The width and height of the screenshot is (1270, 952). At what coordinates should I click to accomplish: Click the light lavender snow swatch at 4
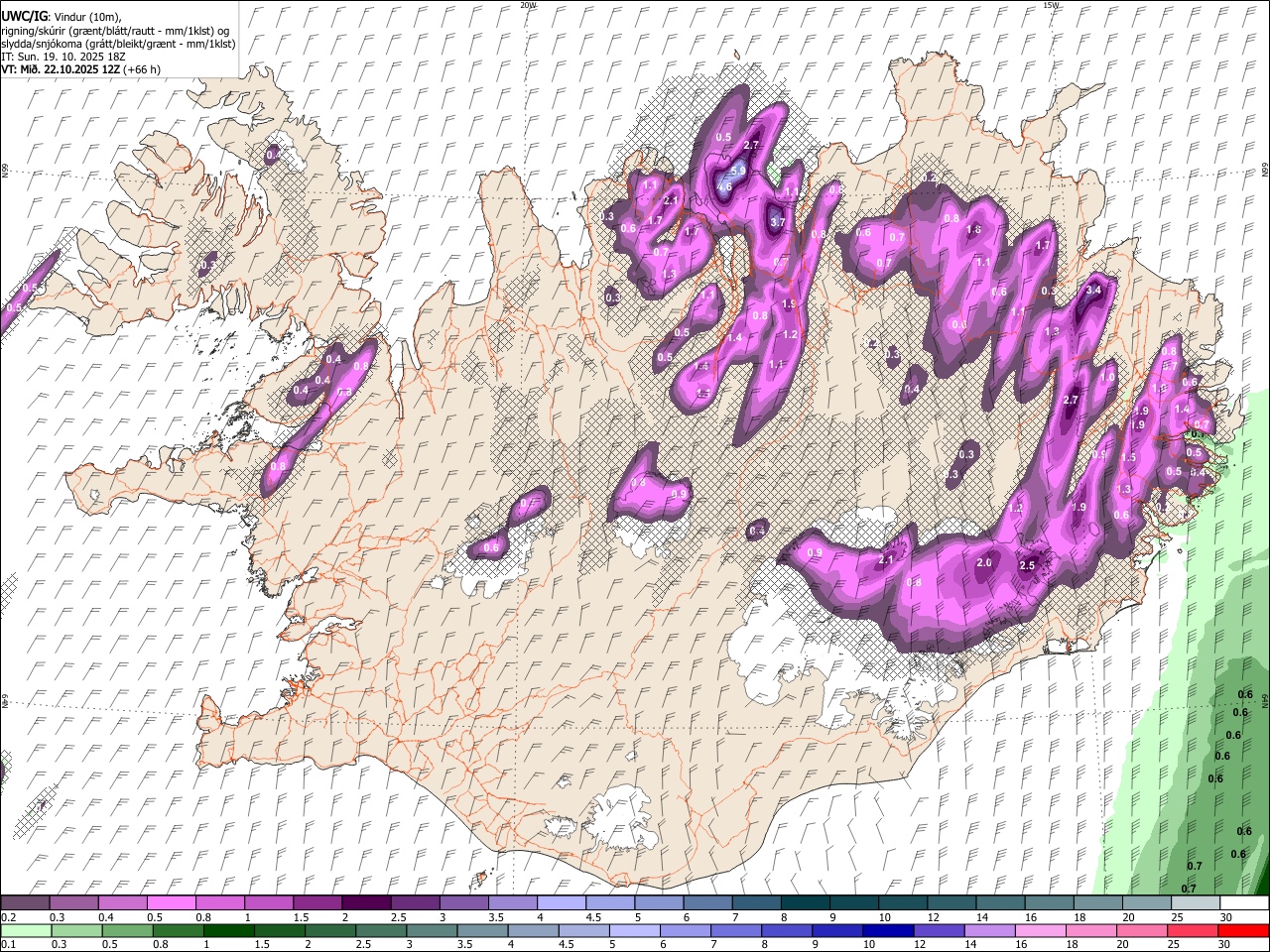tap(561, 902)
